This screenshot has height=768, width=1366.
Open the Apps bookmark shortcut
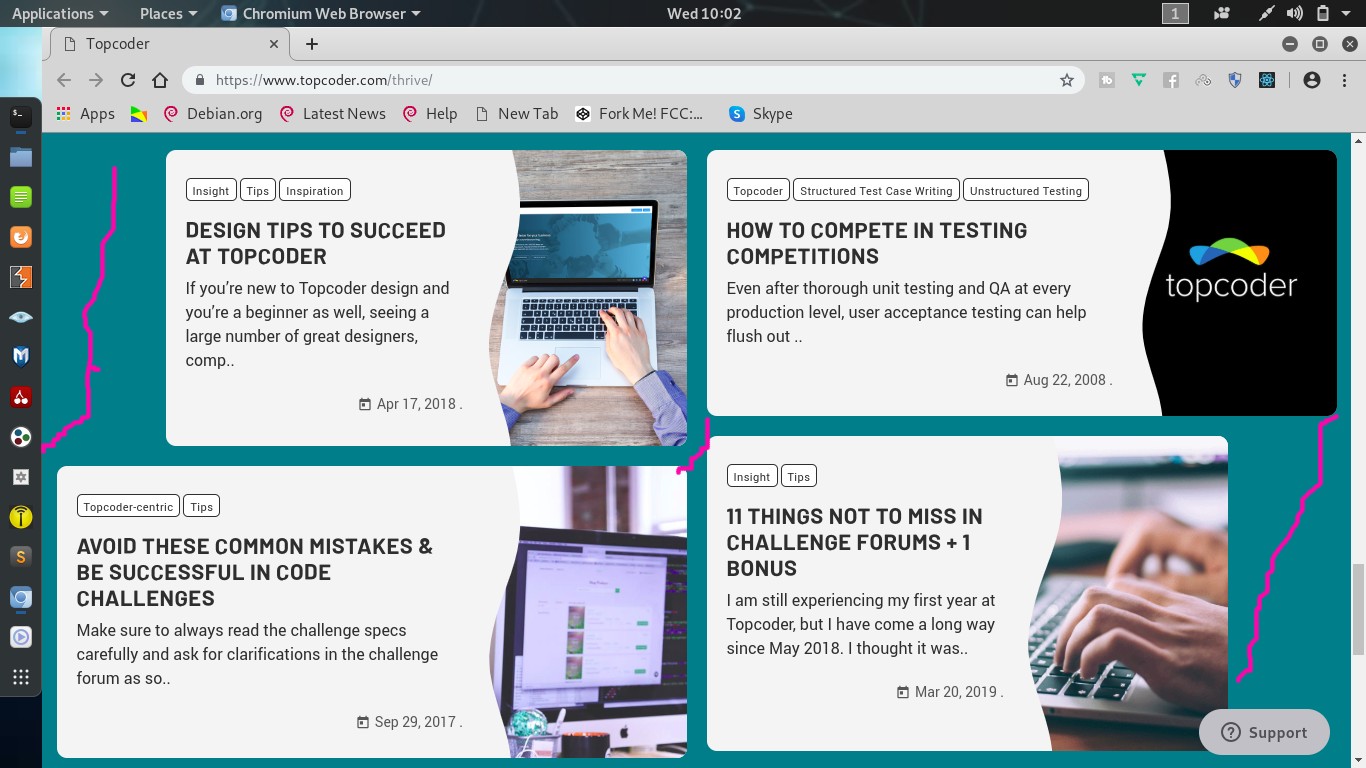(86, 114)
